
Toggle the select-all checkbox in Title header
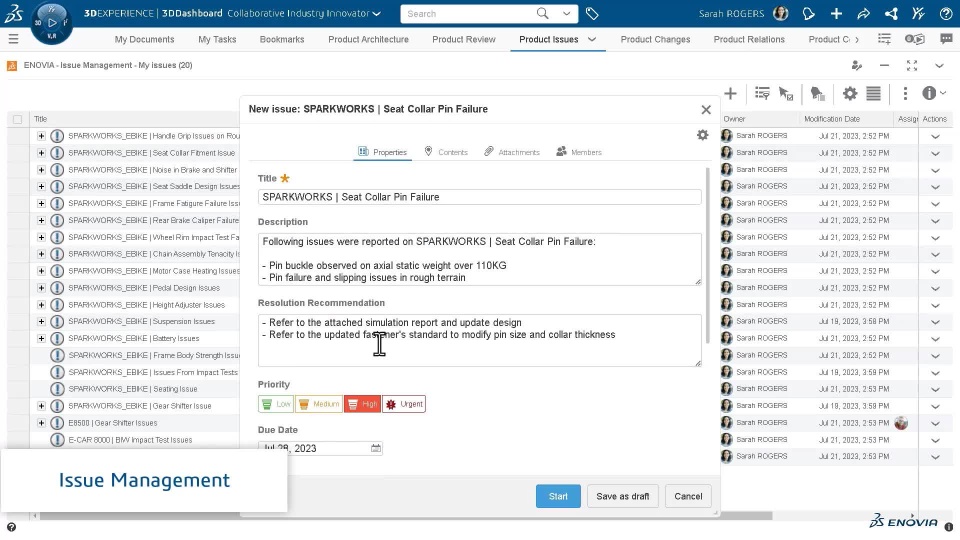[17, 119]
